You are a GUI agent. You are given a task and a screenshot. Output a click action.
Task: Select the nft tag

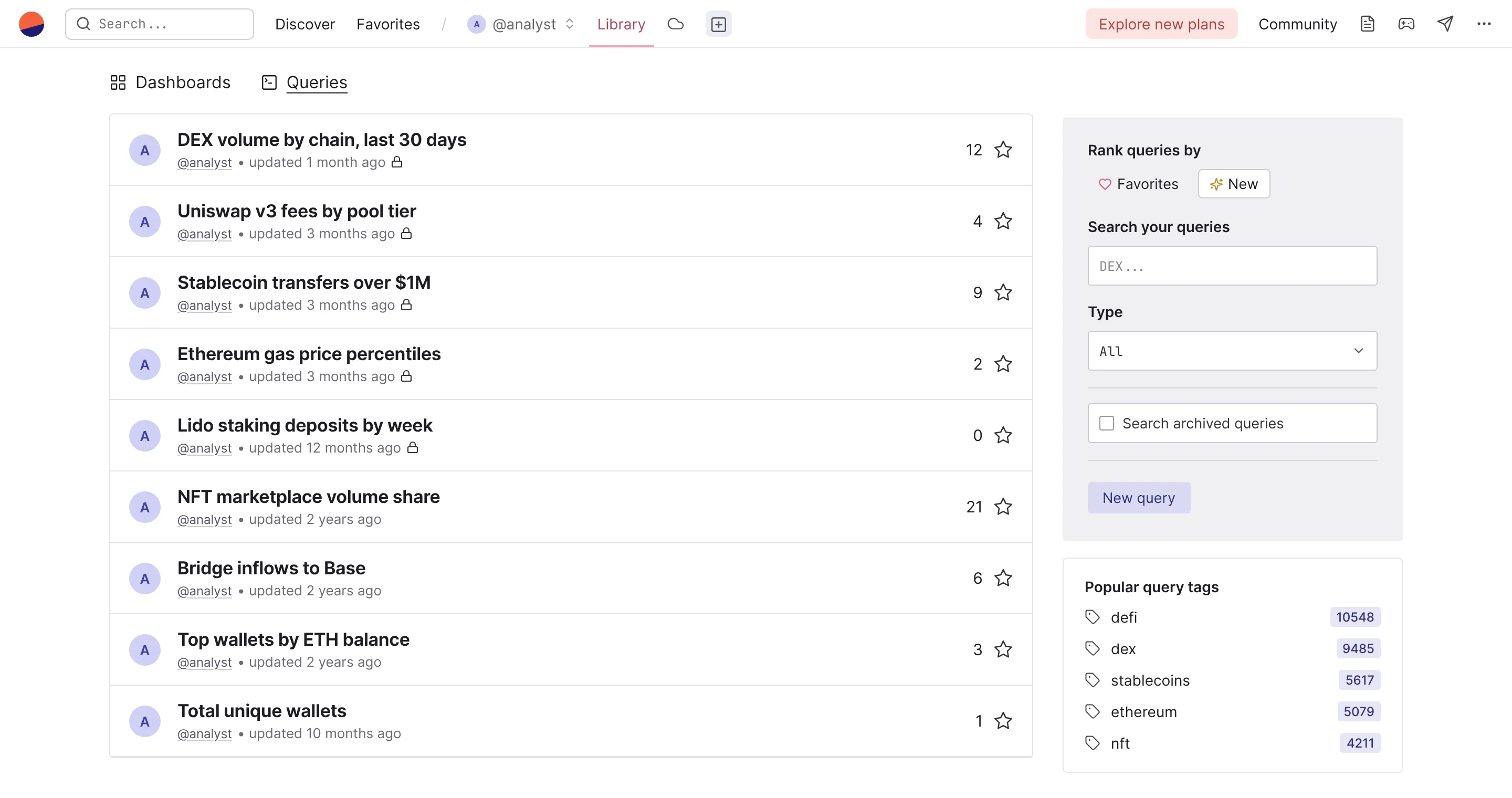(1120, 743)
